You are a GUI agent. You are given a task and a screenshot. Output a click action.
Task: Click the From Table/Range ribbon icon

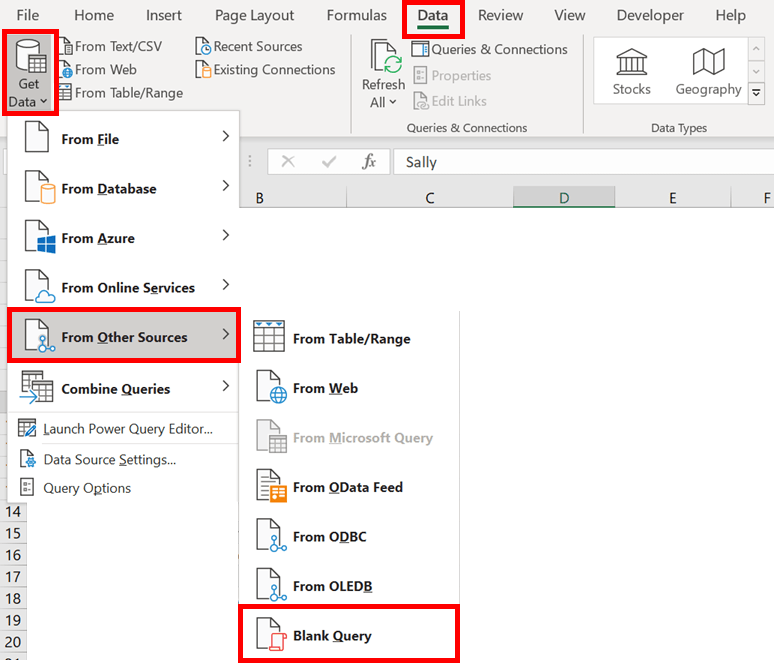click(x=66, y=93)
